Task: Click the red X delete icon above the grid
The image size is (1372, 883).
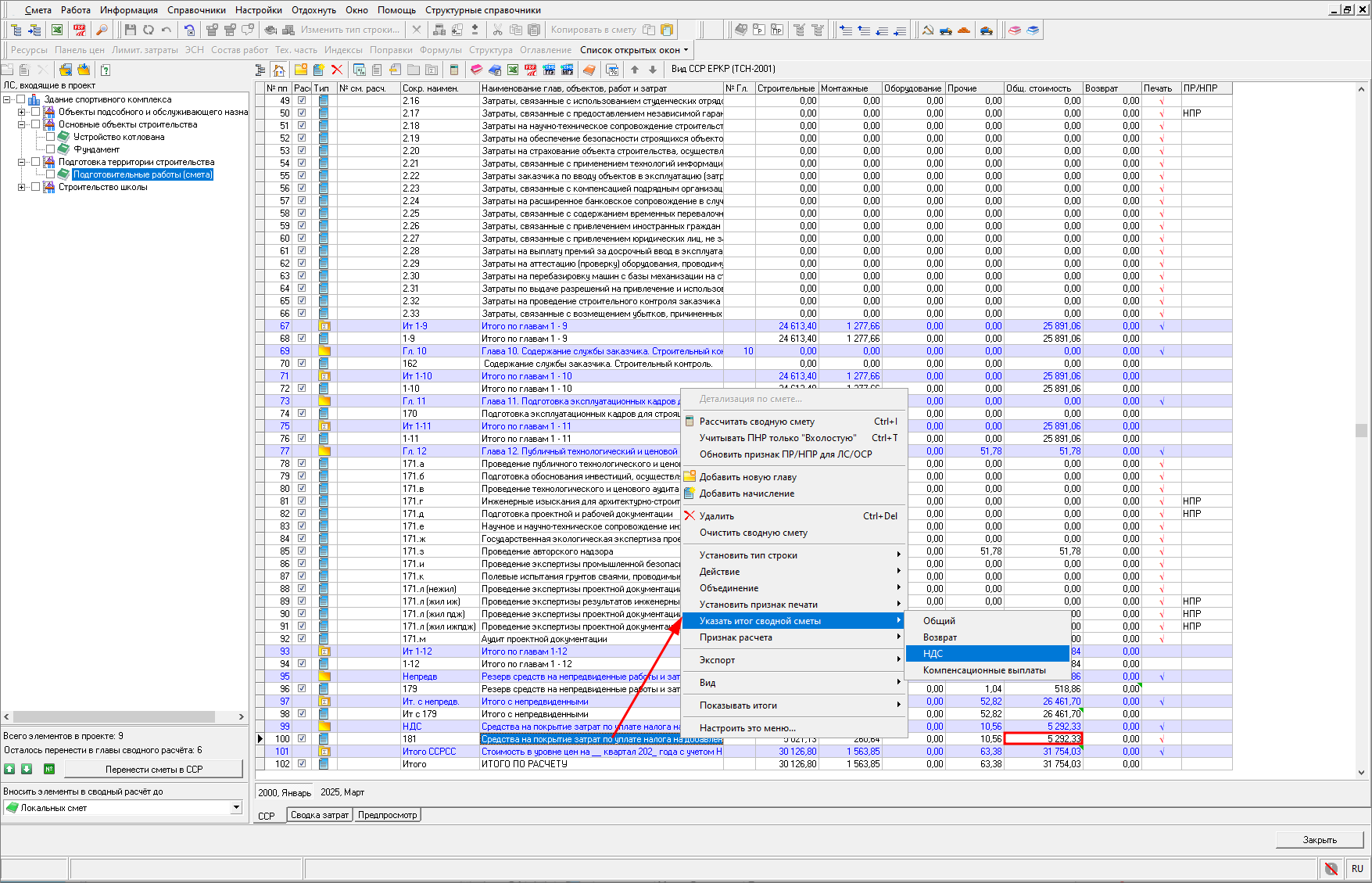Action: (337, 70)
